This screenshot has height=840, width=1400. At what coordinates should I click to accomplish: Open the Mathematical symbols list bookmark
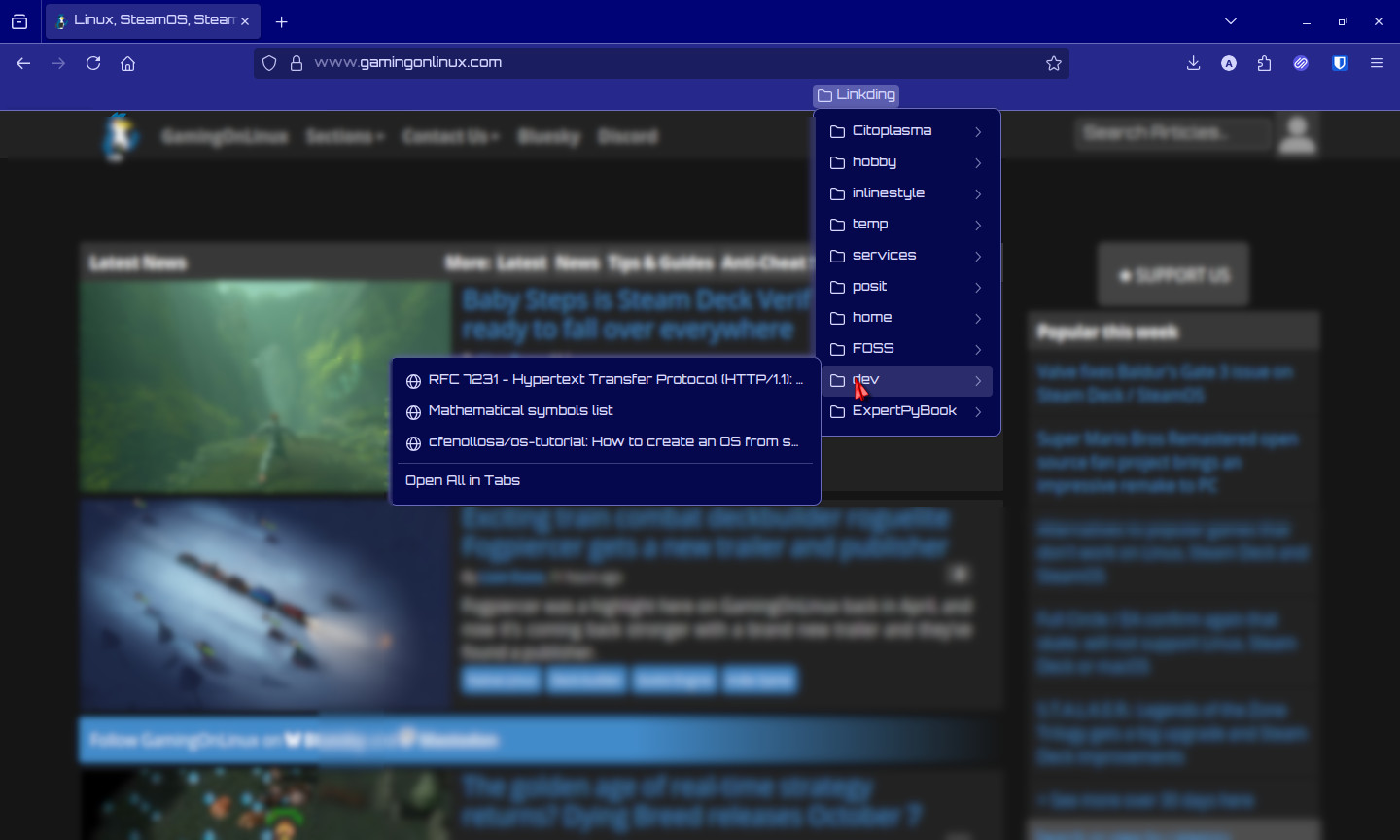click(x=520, y=410)
